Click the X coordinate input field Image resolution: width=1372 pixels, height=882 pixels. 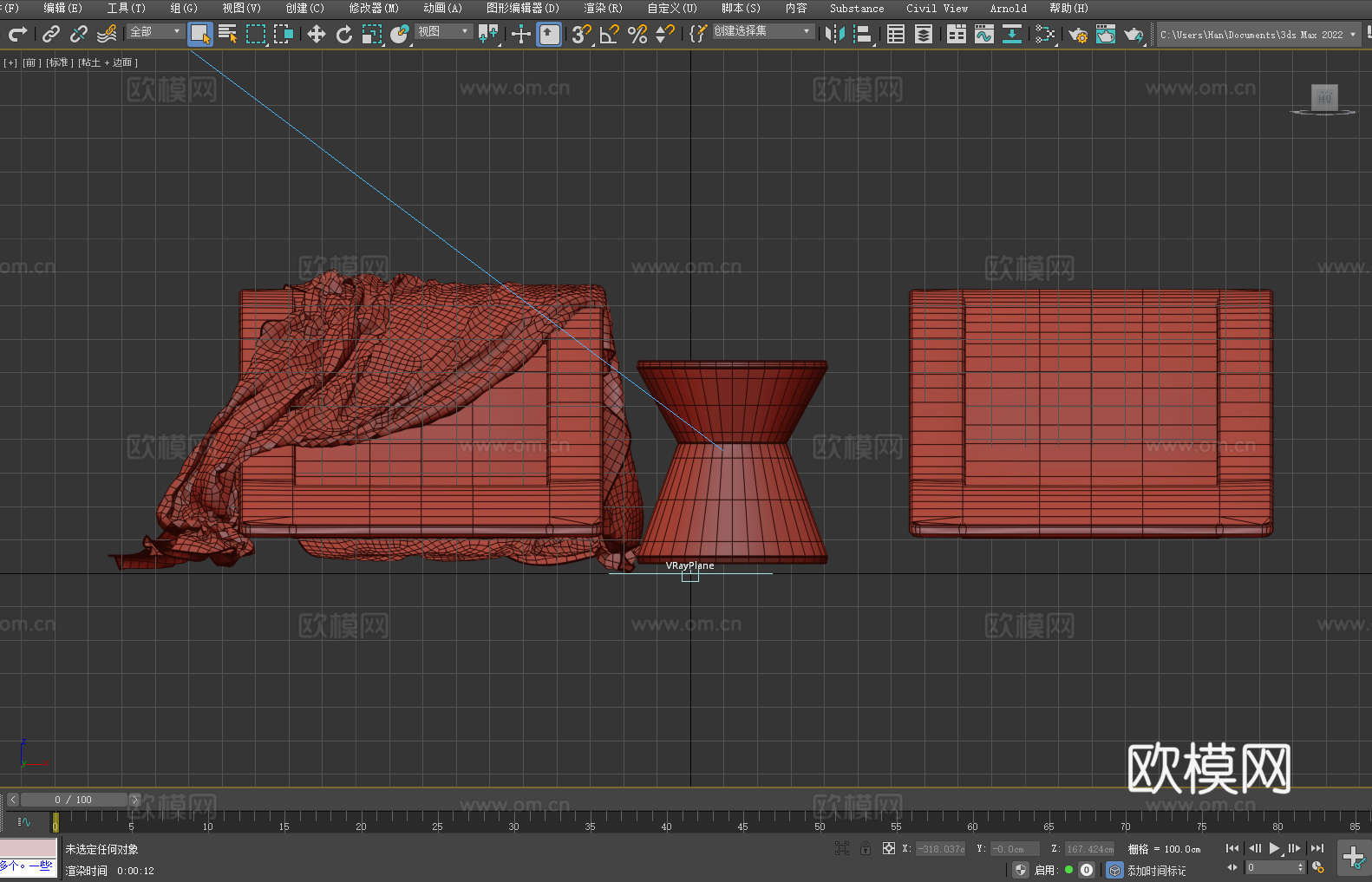941,849
